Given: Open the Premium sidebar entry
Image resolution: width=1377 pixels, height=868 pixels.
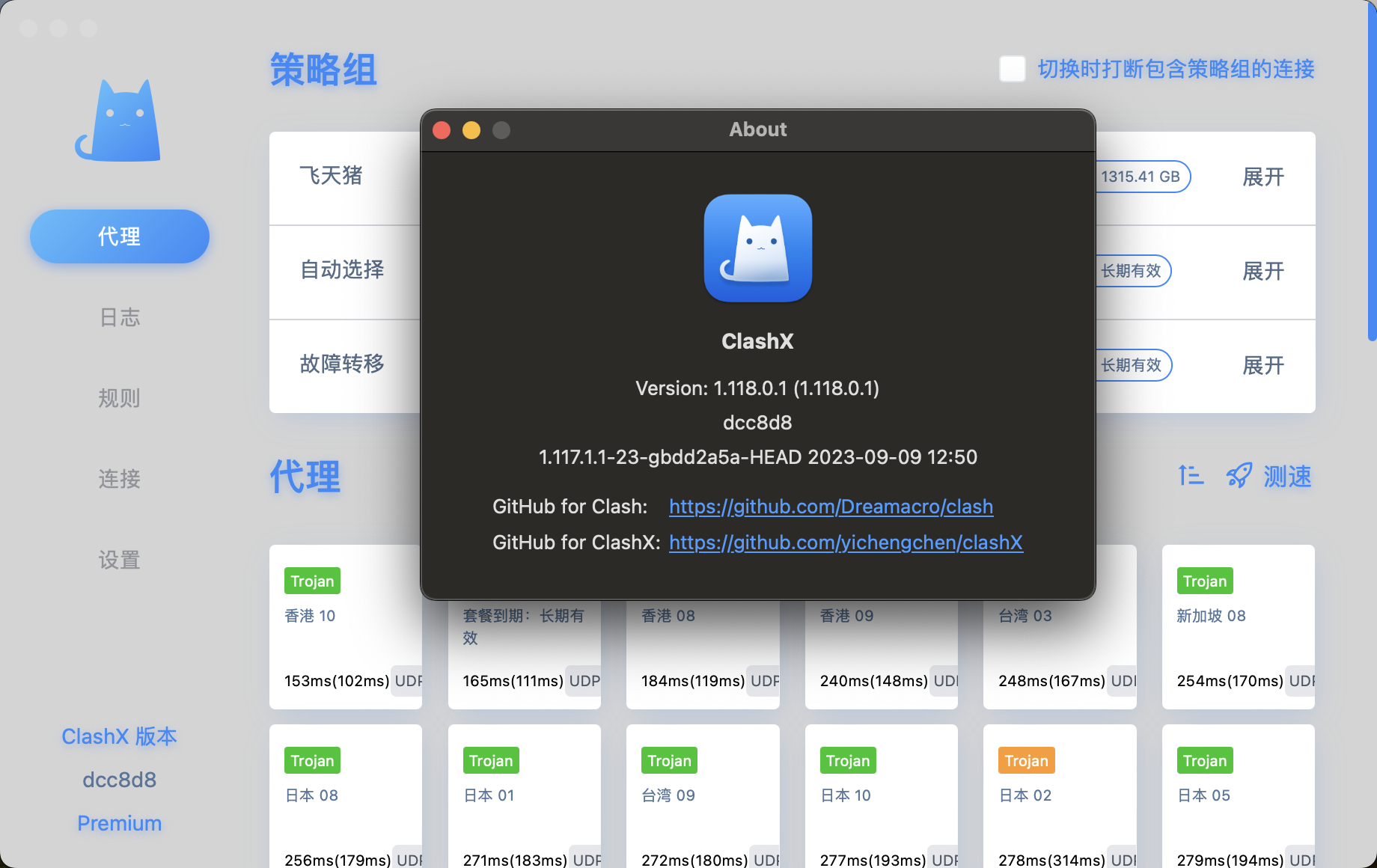Looking at the screenshot, I should click(119, 822).
